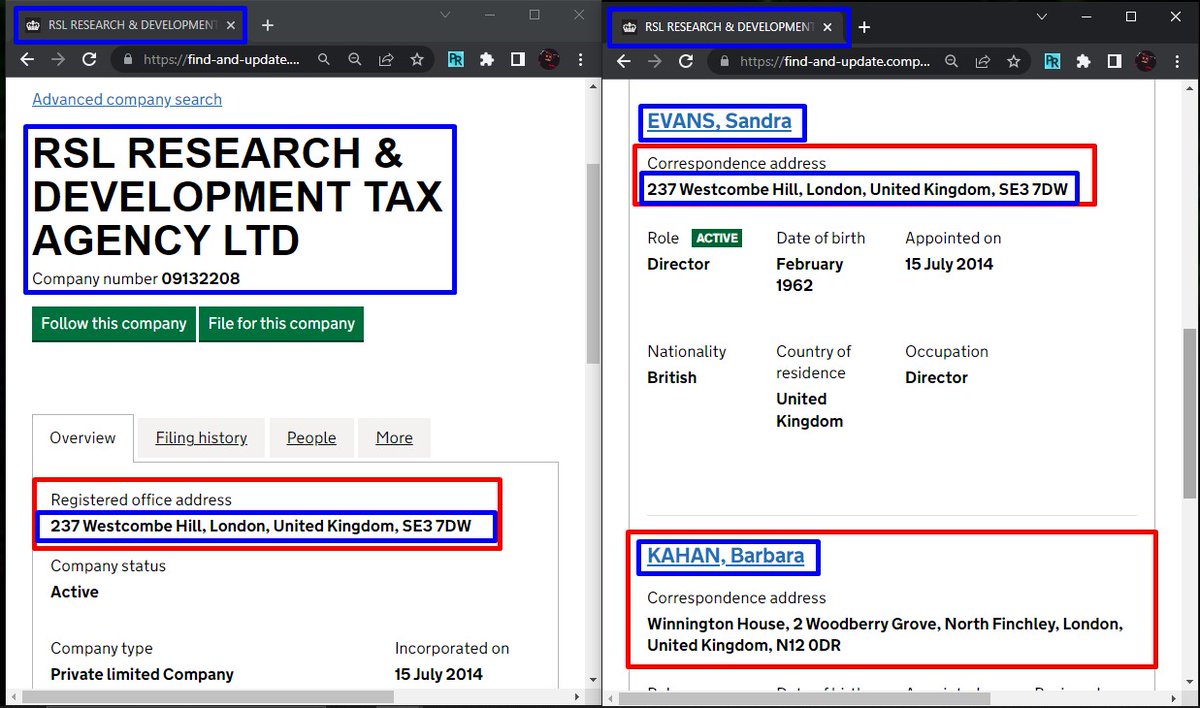Click the company number 09132208
This screenshot has height=708, width=1200.
[x=200, y=278]
